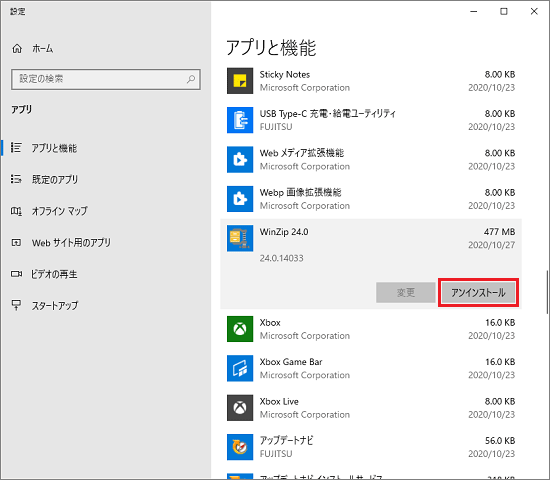550x480 pixels.
Task: Click WinZip install date 2020/10/27
Action: point(491,245)
